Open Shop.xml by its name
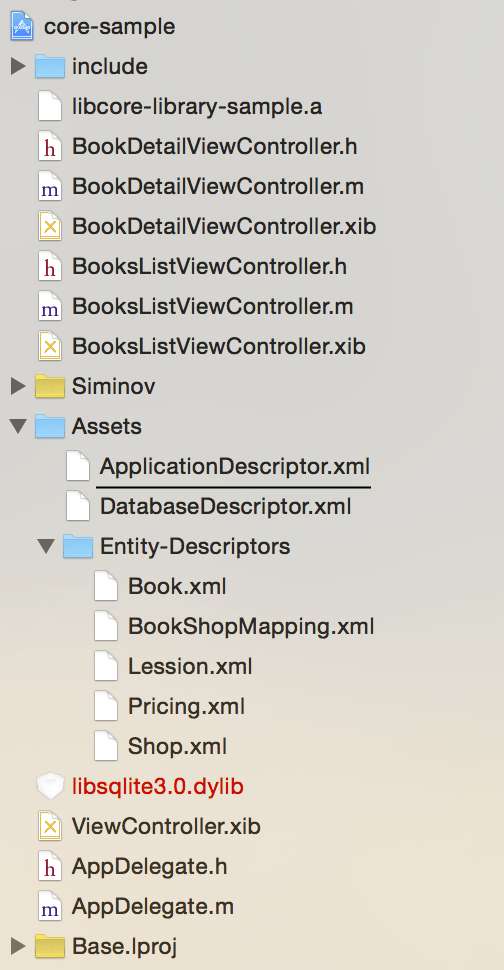504x970 pixels. point(177,747)
